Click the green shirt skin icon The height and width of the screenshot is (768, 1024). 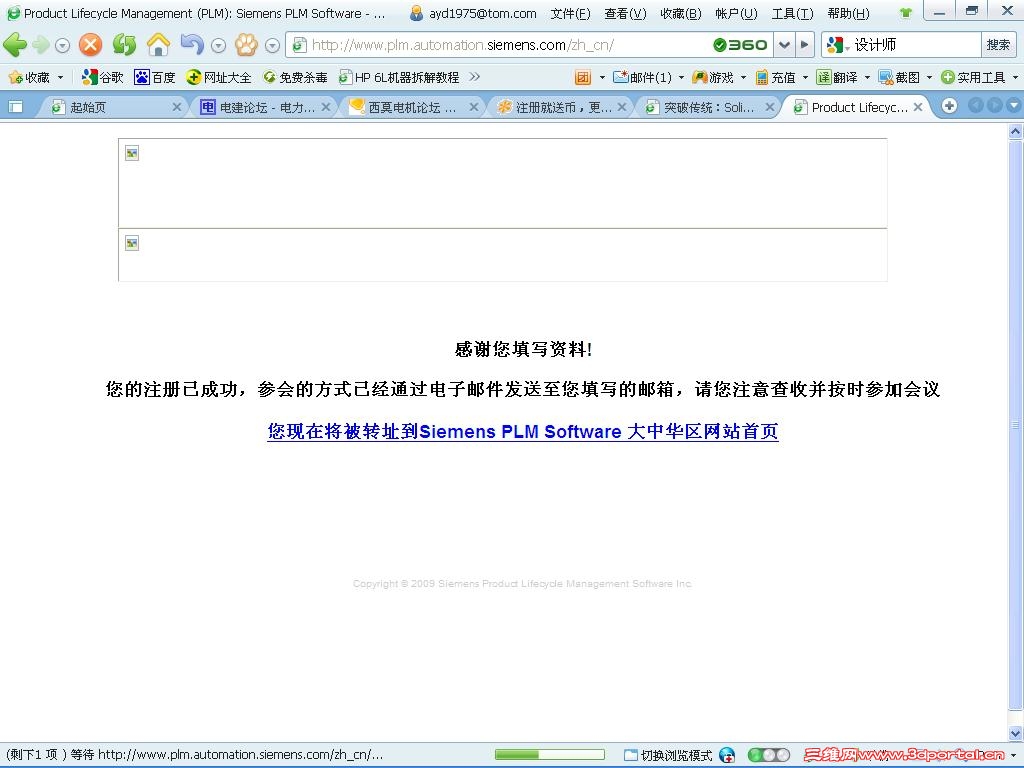point(905,12)
